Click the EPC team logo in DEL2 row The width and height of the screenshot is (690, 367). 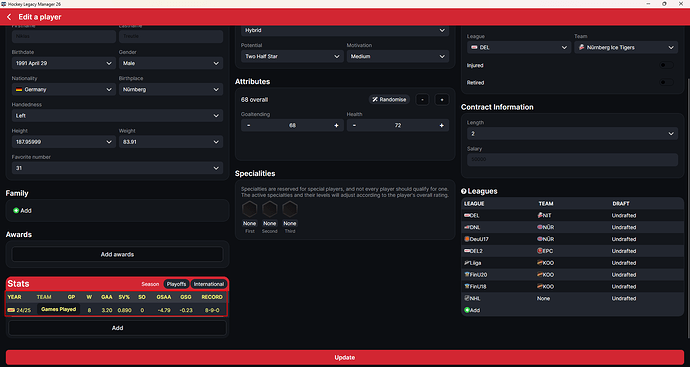[x=540, y=251]
